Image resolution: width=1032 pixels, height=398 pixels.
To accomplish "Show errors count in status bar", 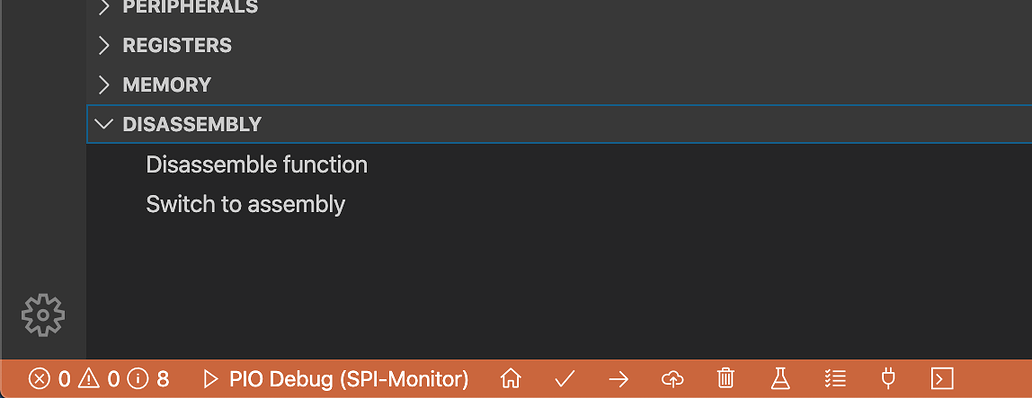I will coord(49,379).
